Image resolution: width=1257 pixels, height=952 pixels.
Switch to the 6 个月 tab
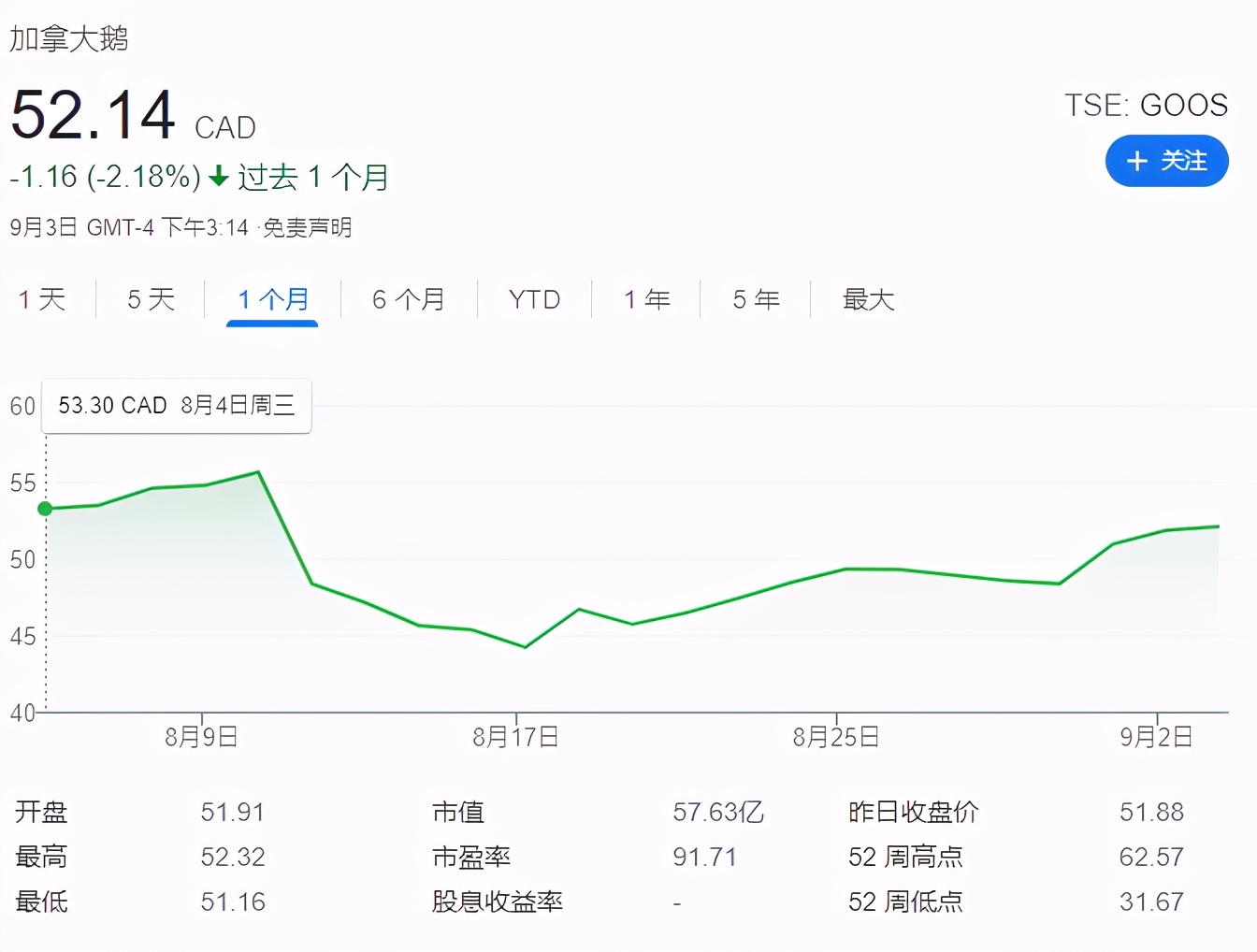pyautogui.click(x=408, y=299)
